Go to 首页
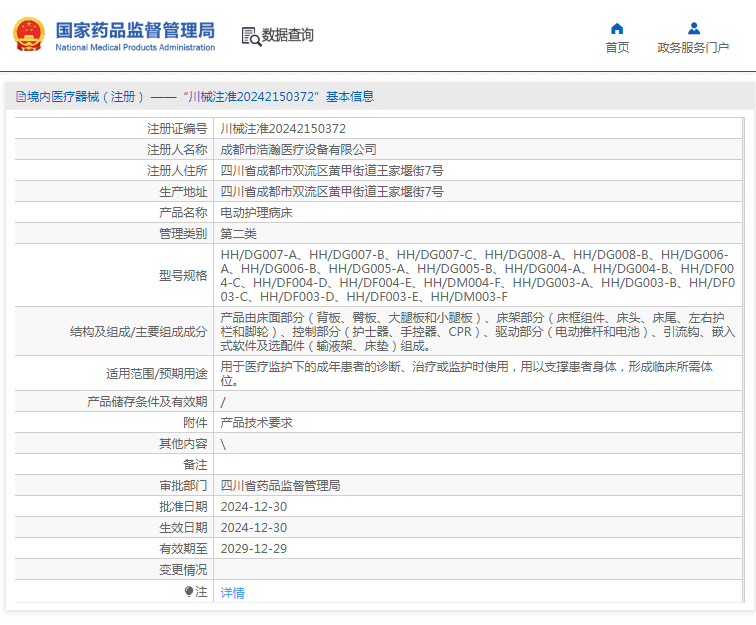This screenshot has height=625, width=756. point(617,48)
